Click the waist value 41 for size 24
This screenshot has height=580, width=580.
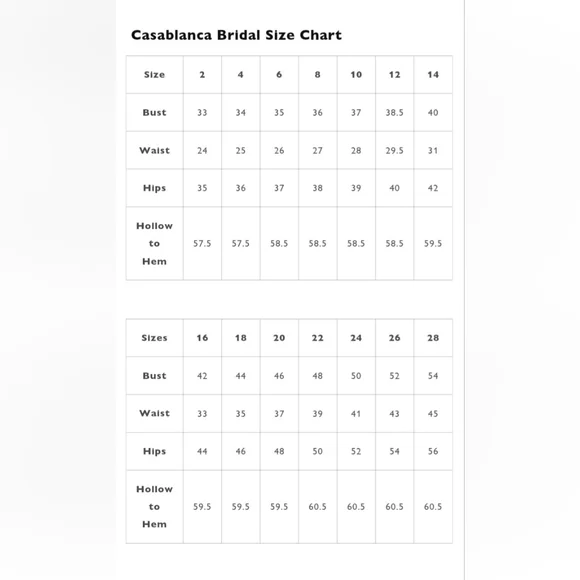[356, 414]
